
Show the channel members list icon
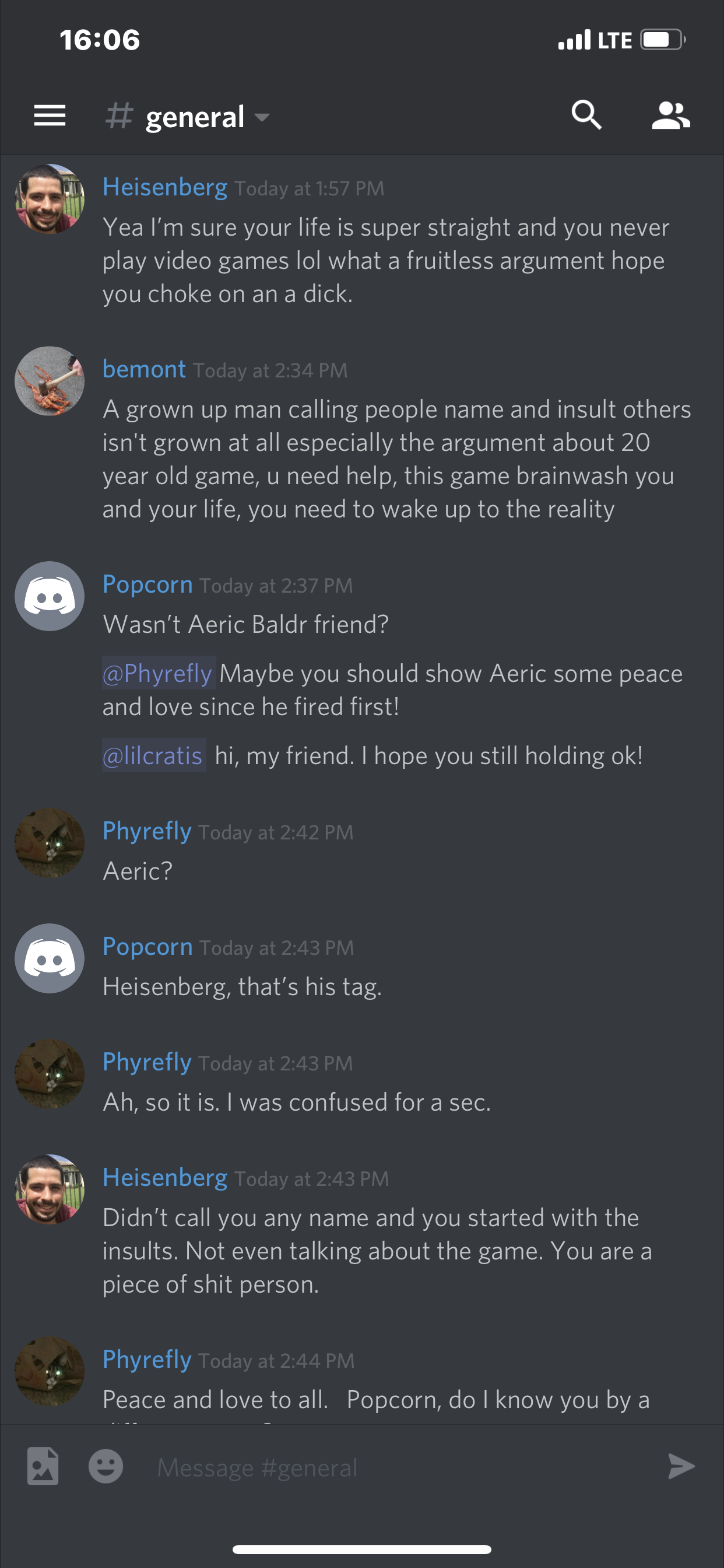click(x=671, y=115)
